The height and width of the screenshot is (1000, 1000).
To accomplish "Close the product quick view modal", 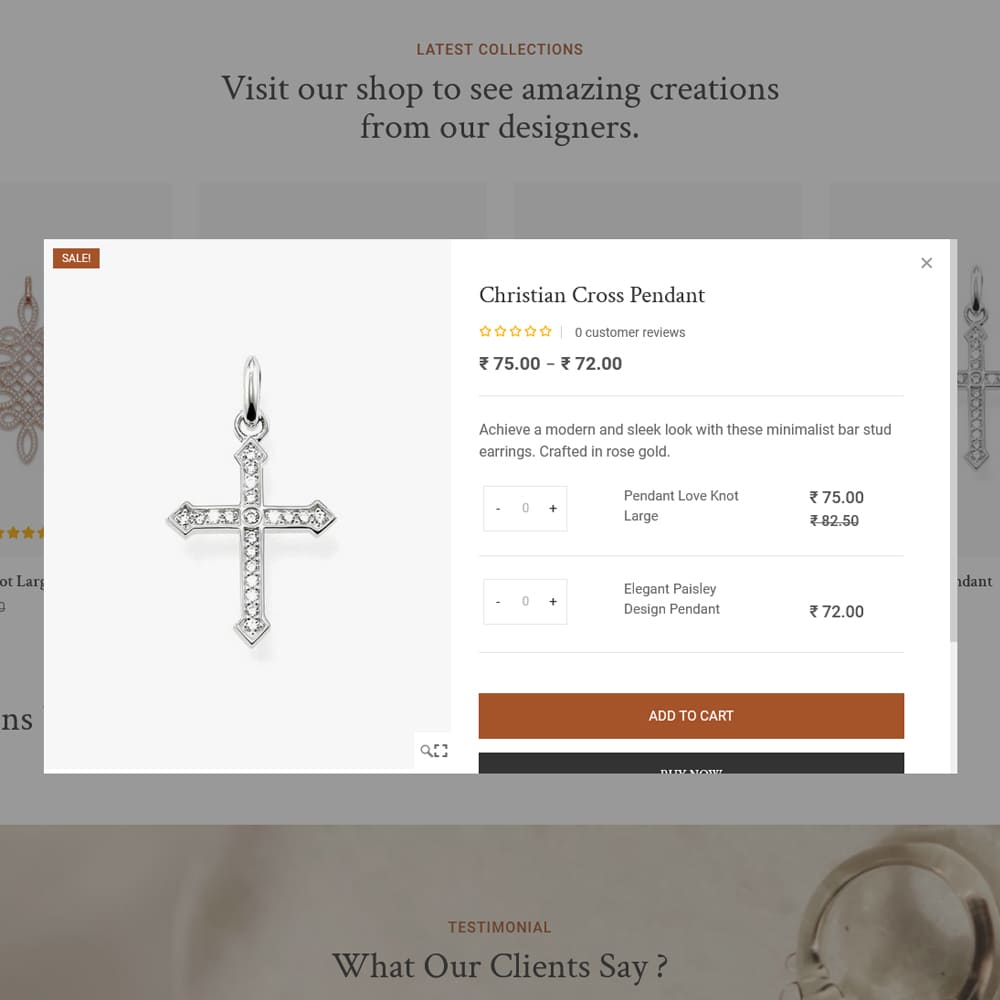I will [x=926, y=263].
